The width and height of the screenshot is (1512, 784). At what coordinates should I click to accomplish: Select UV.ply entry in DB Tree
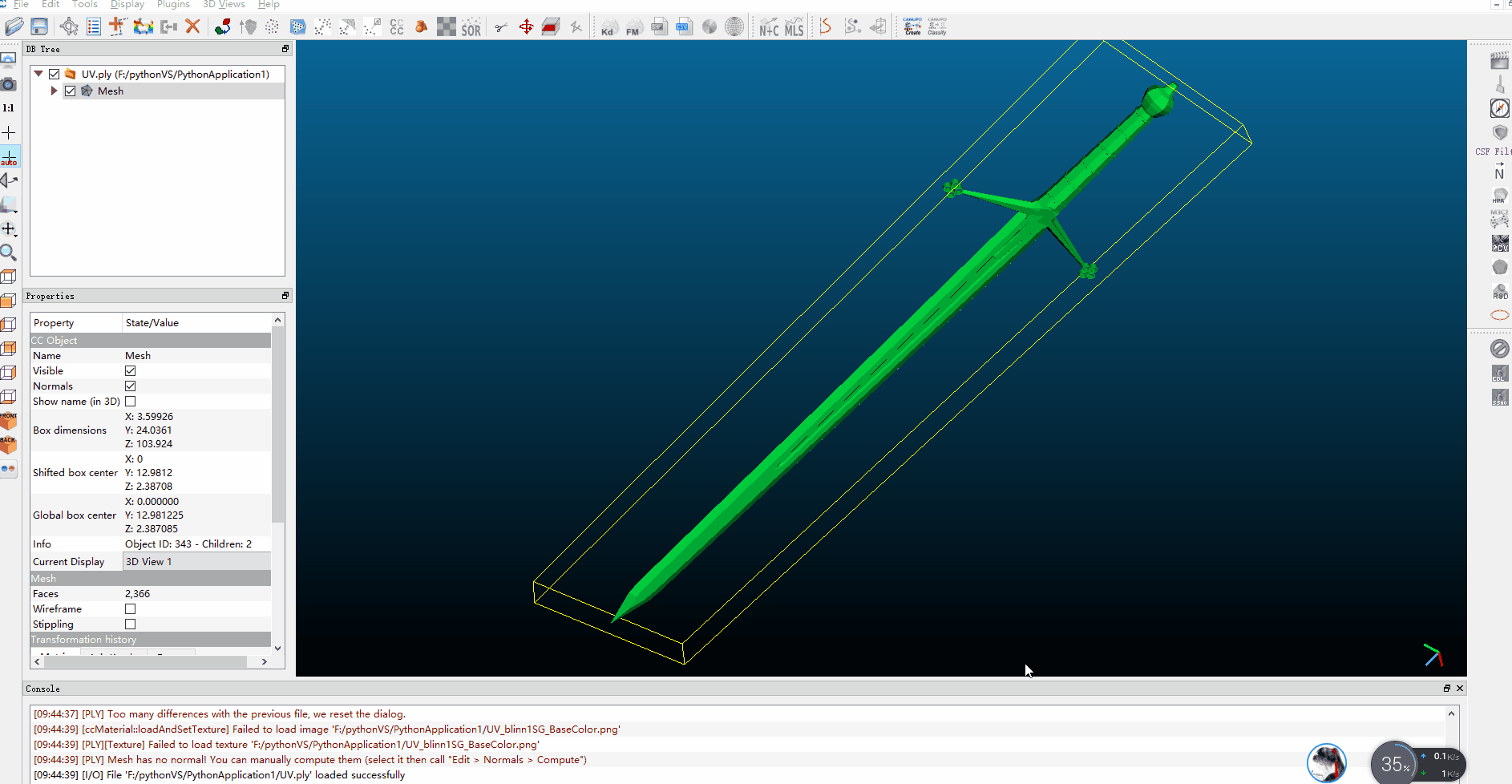[176, 74]
